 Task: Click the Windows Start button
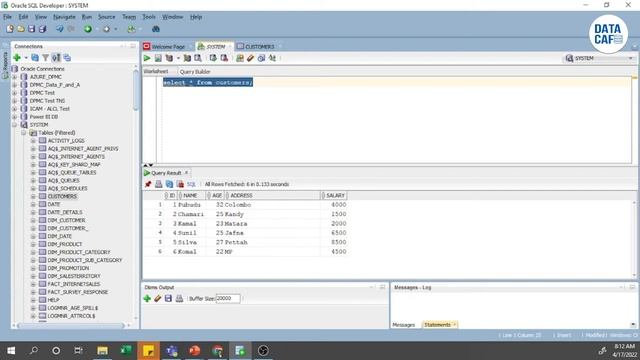tap(11, 351)
